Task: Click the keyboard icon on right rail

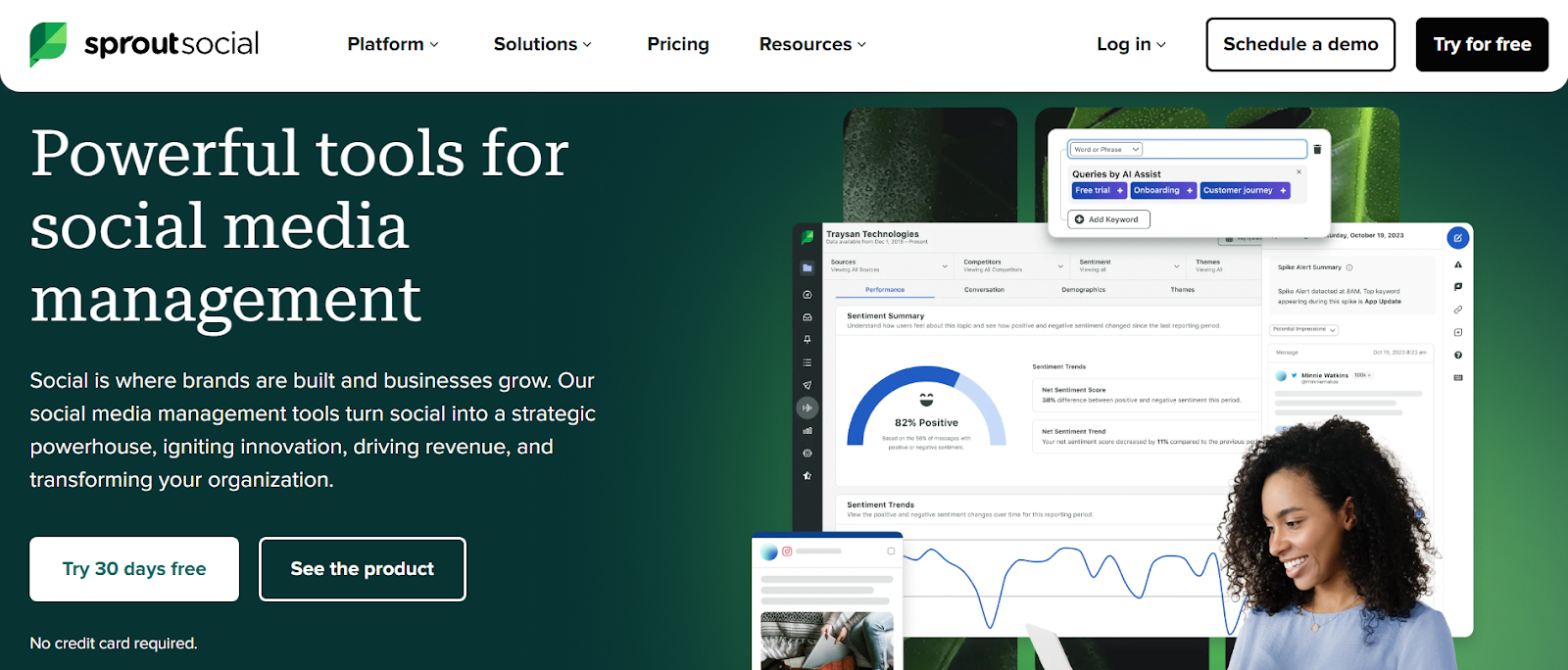Action: click(1458, 377)
